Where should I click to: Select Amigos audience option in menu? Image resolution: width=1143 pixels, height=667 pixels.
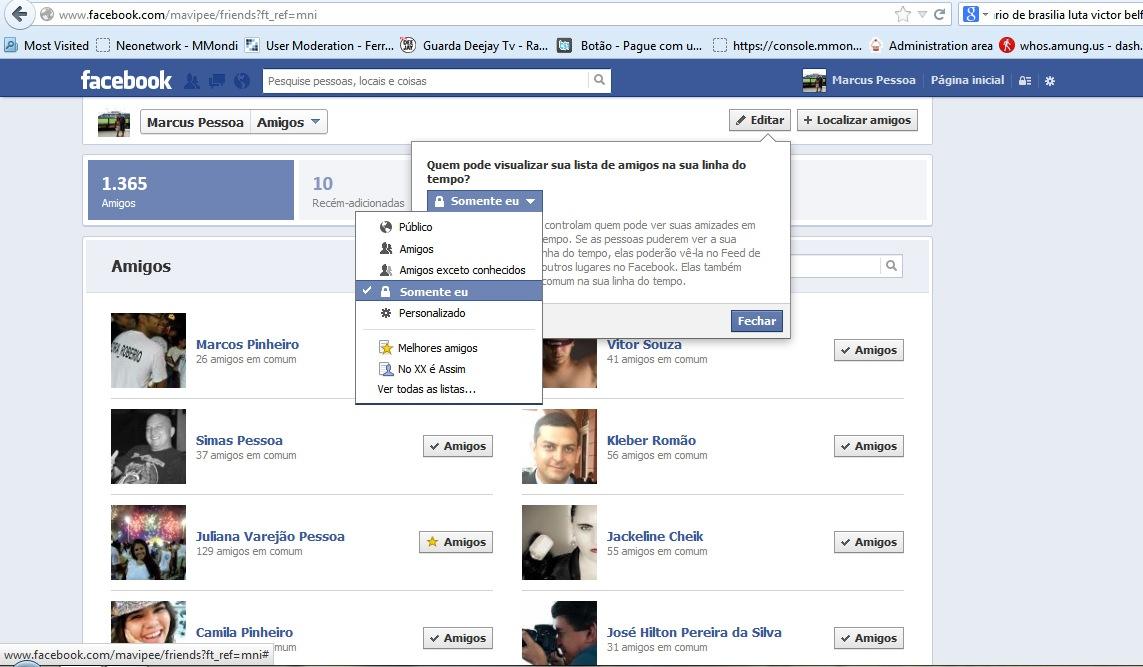[449, 249]
